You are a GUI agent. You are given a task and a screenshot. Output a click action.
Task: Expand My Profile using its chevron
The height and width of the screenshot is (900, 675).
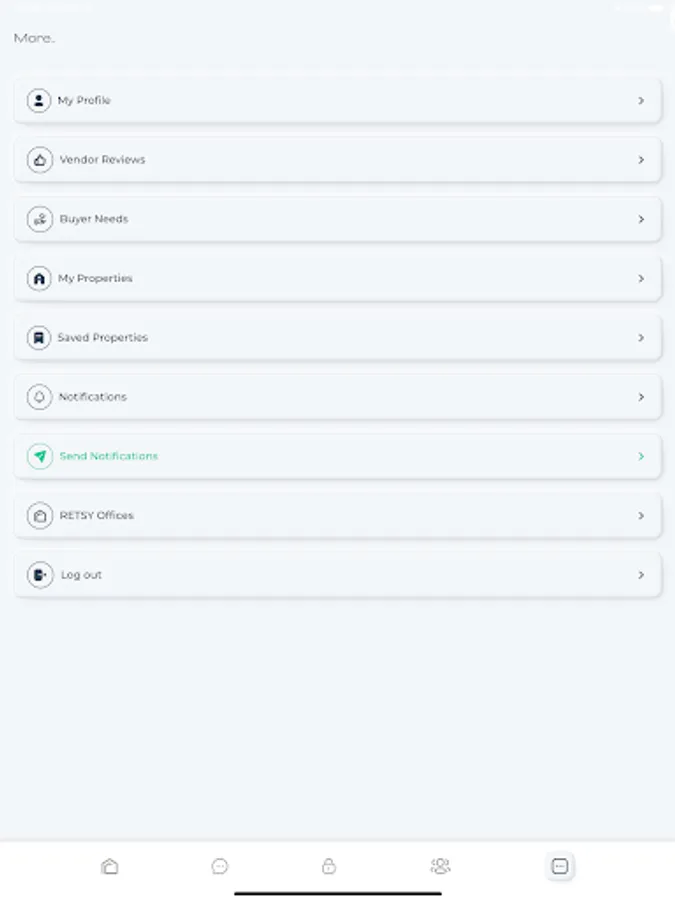(641, 101)
